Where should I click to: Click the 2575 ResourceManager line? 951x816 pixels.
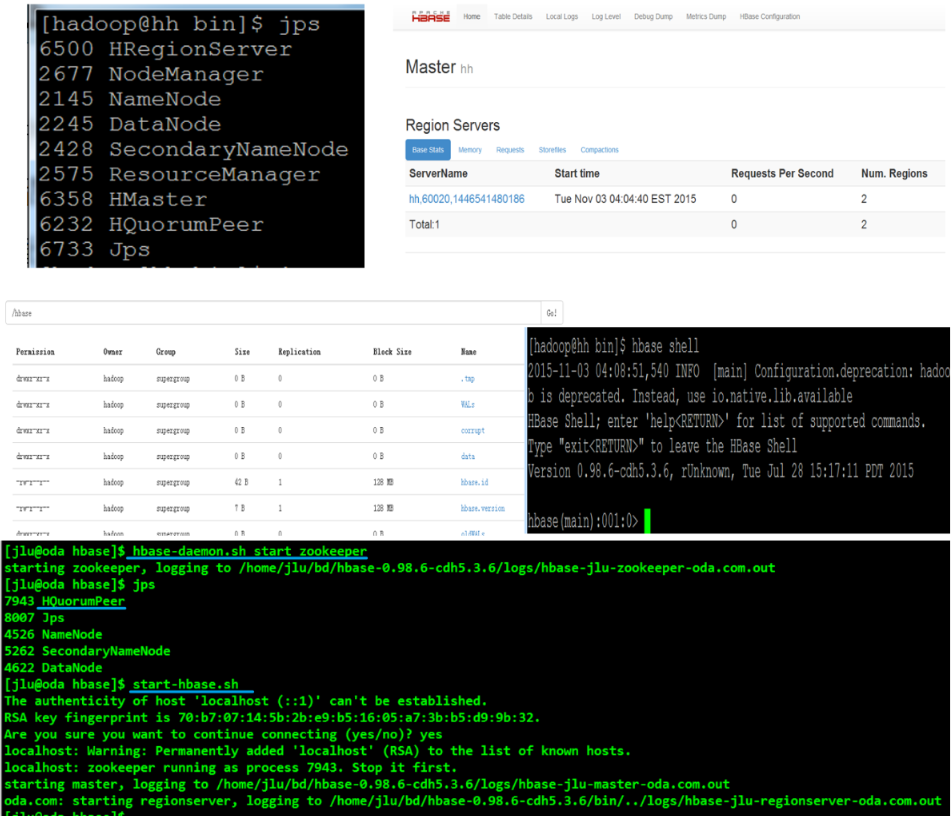[179, 174]
